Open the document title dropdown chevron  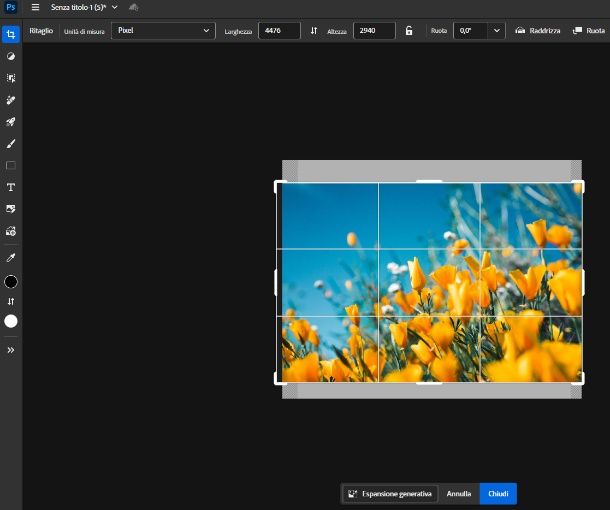point(115,7)
